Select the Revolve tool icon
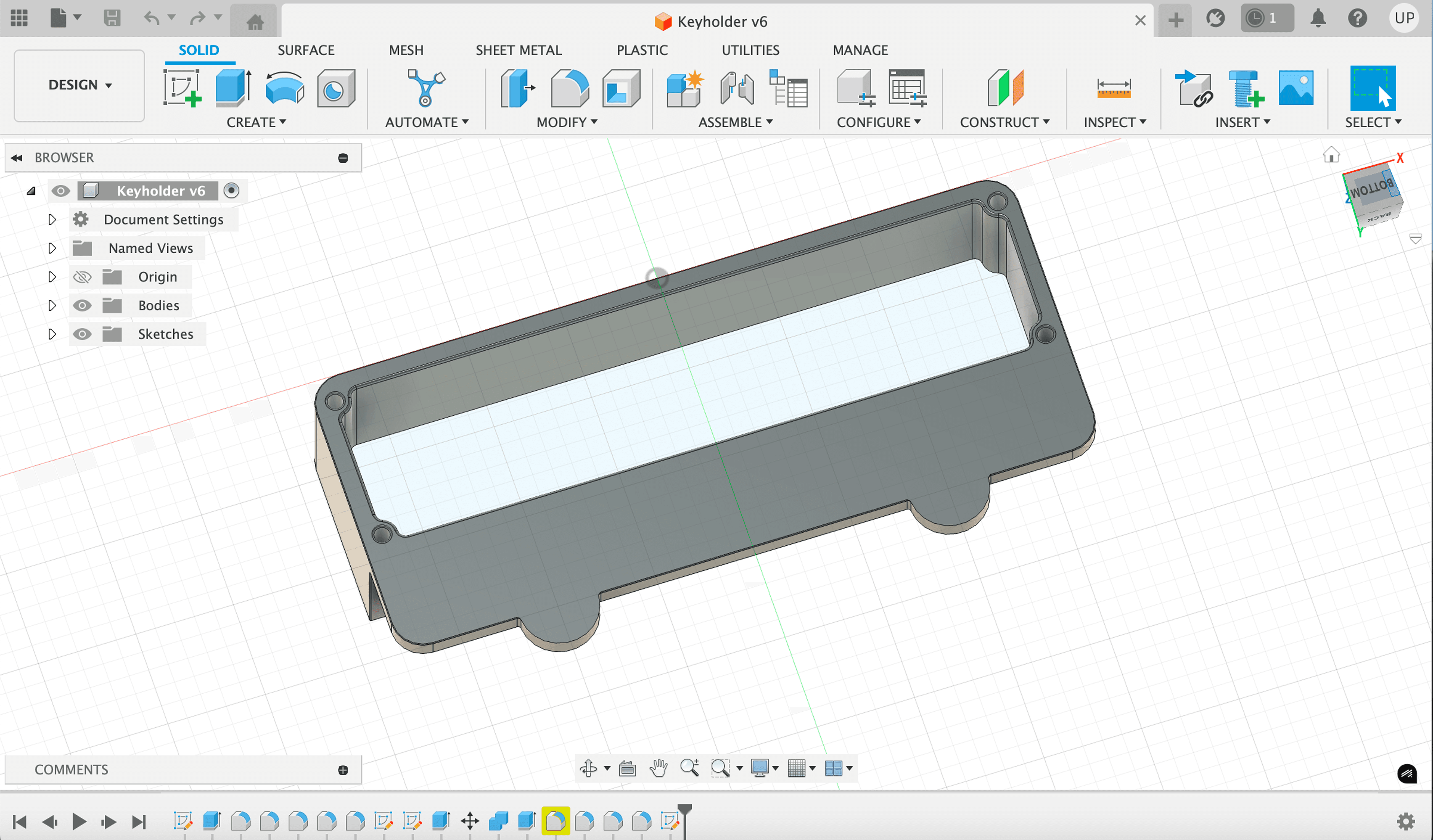This screenshot has height=840, width=1433. tap(284, 88)
